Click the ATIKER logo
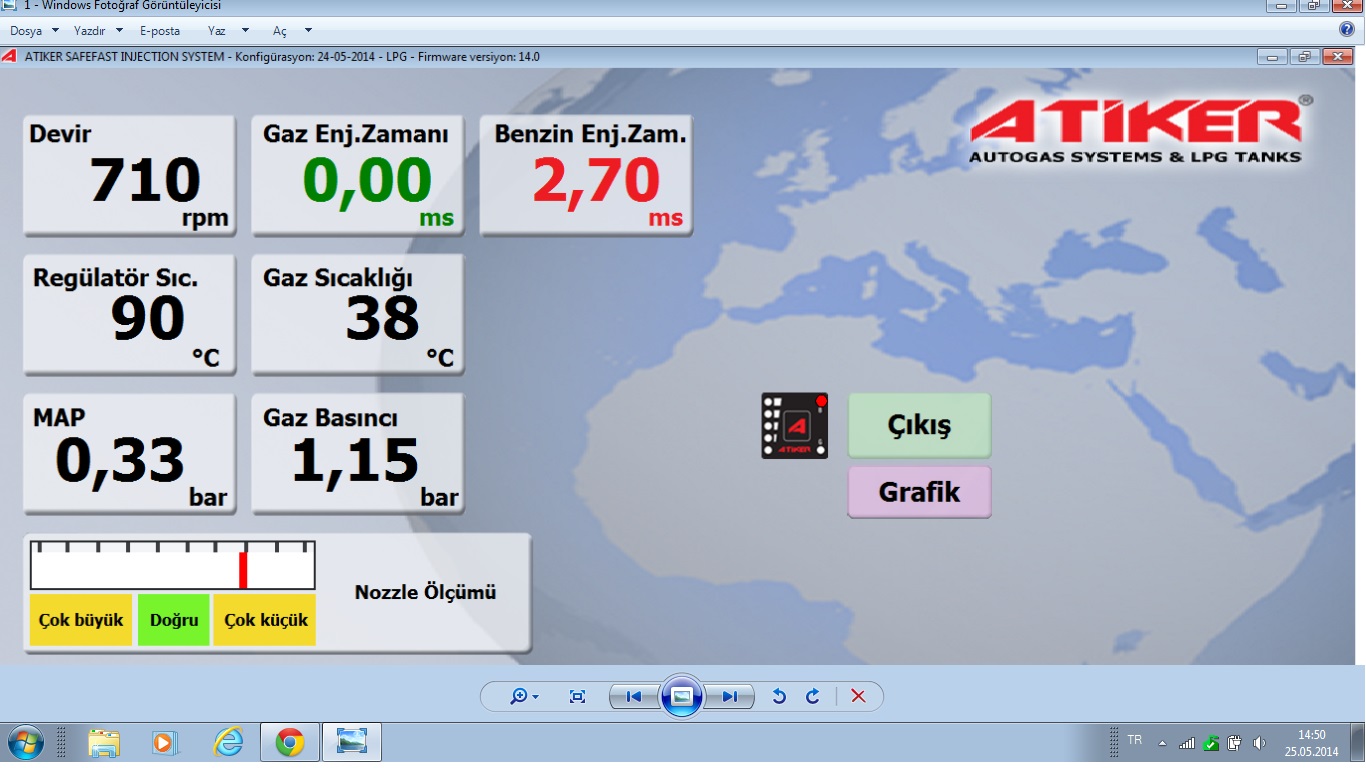 pos(1140,129)
